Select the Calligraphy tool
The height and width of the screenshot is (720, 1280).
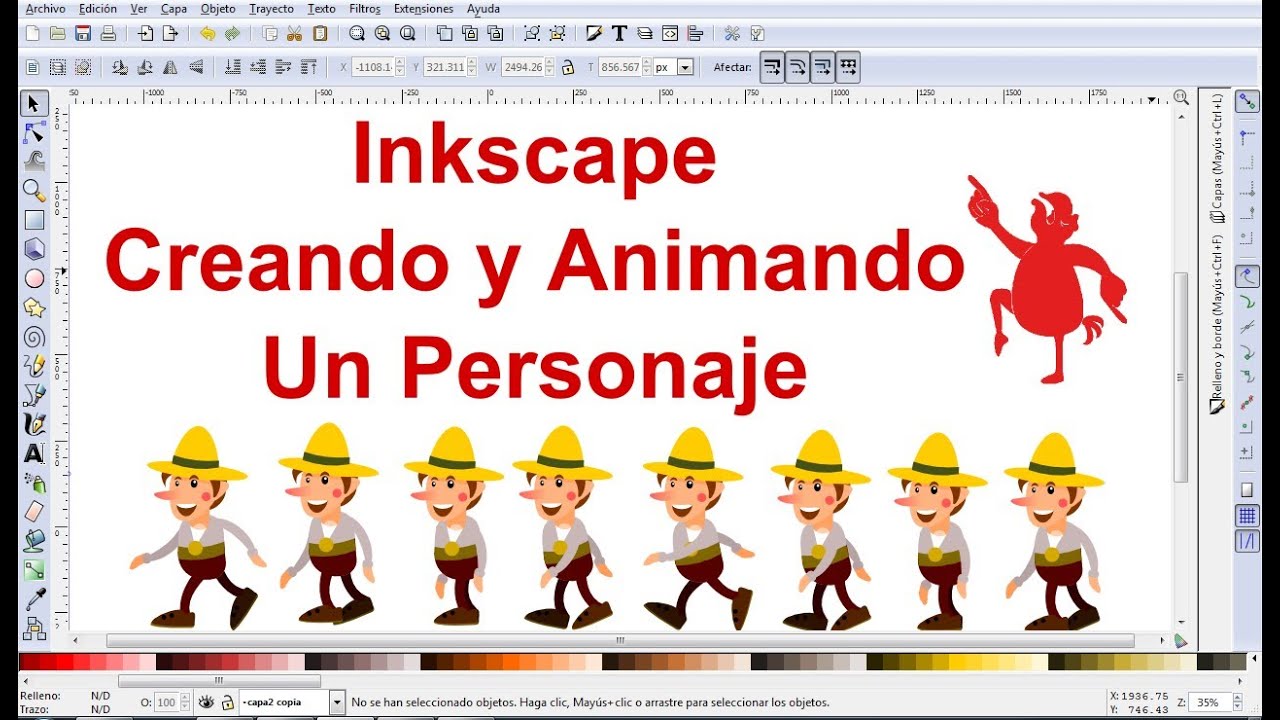pos(34,424)
